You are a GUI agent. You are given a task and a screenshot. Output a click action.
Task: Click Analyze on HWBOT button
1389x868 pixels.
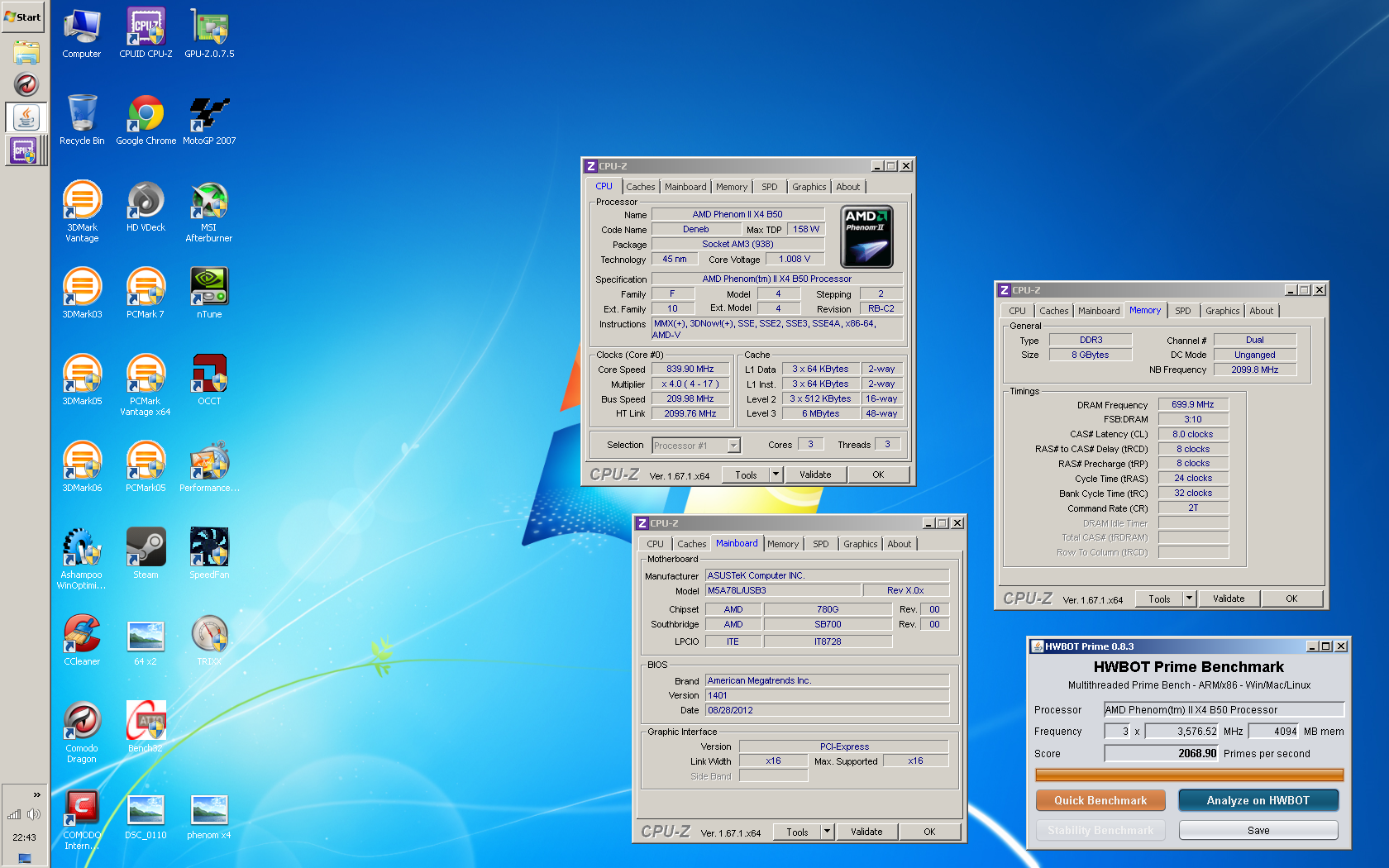(1258, 800)
